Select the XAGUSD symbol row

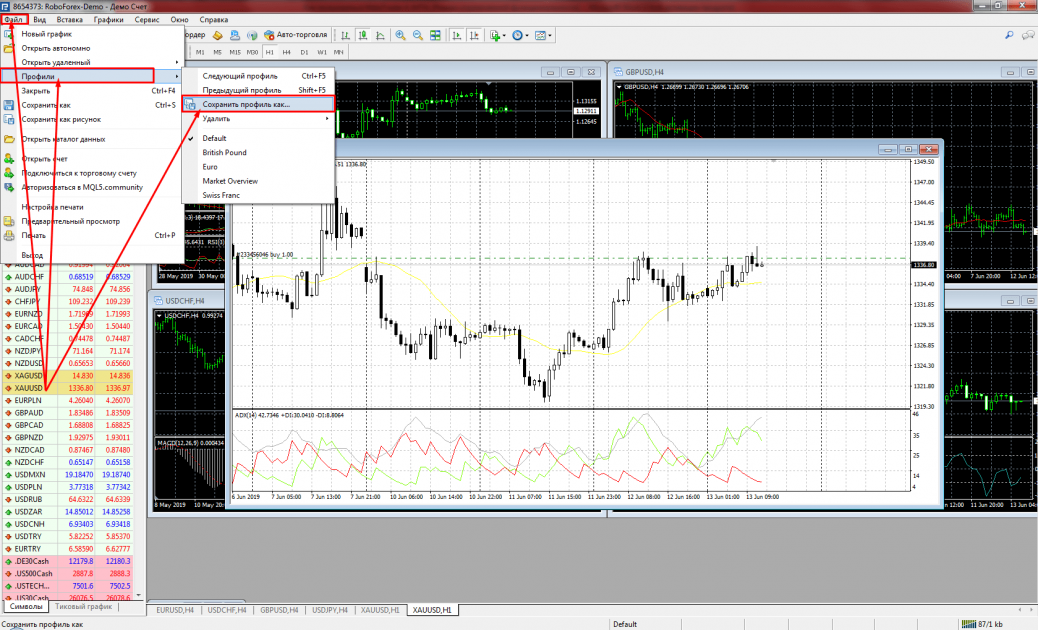29,376
